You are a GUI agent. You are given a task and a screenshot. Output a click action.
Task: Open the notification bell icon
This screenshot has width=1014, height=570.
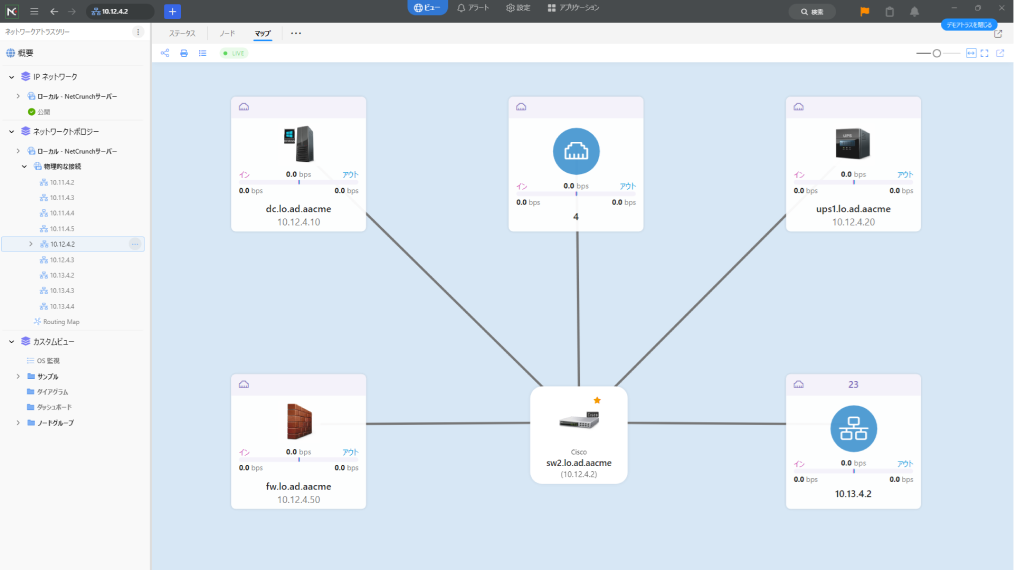coord(914,11)
